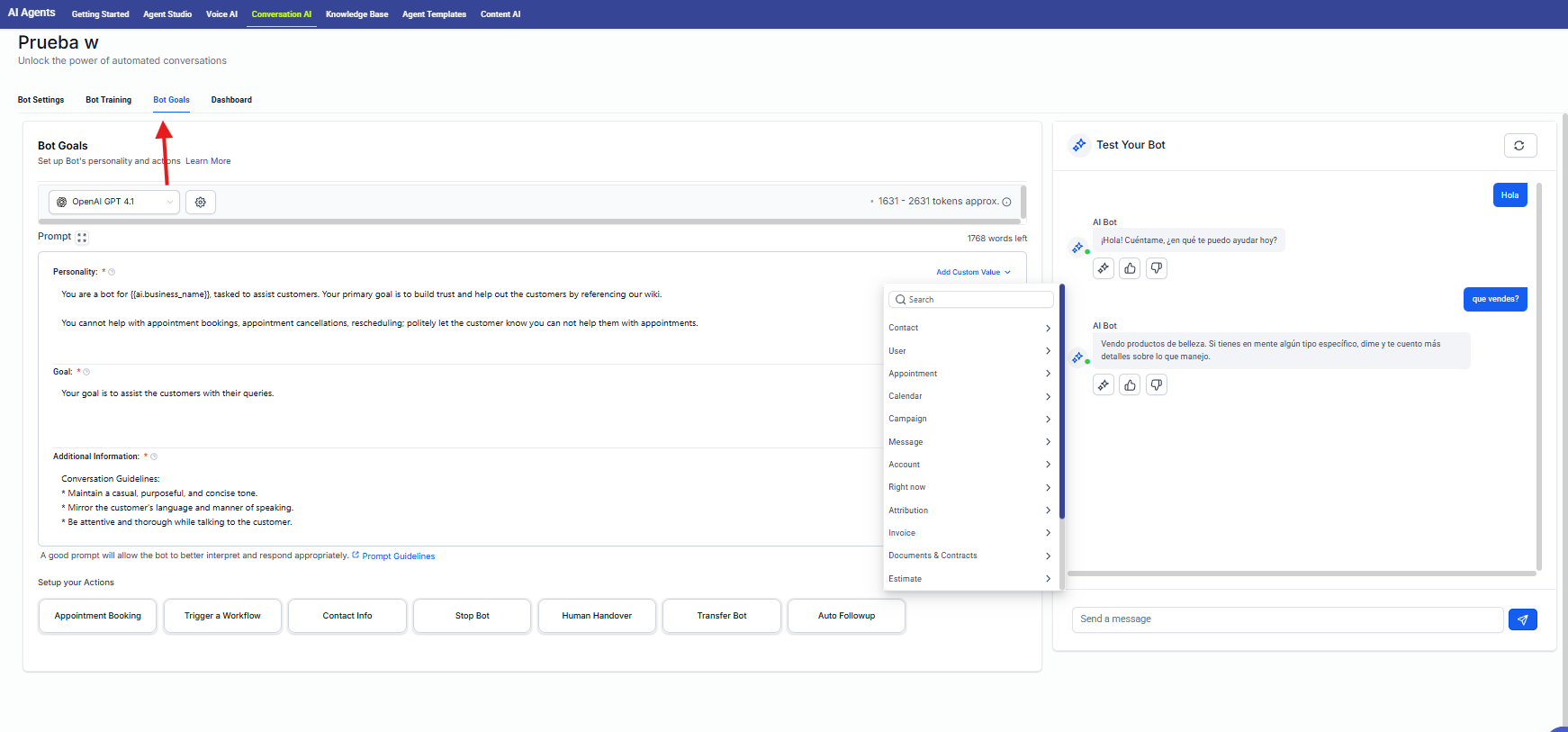Thumbs down the '¡Hola! Cuéntame' reply
The height and width of the screenshot is (732, 1568).
tap(1157, 268)
